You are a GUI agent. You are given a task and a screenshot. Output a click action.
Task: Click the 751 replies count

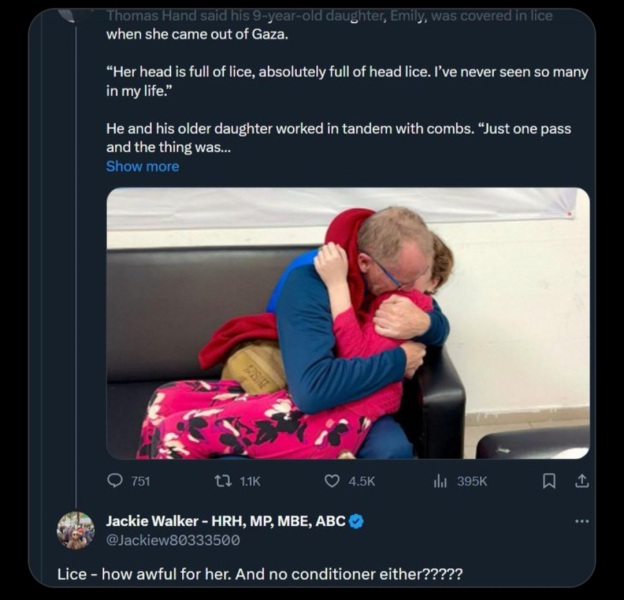(x=141, y=481)
